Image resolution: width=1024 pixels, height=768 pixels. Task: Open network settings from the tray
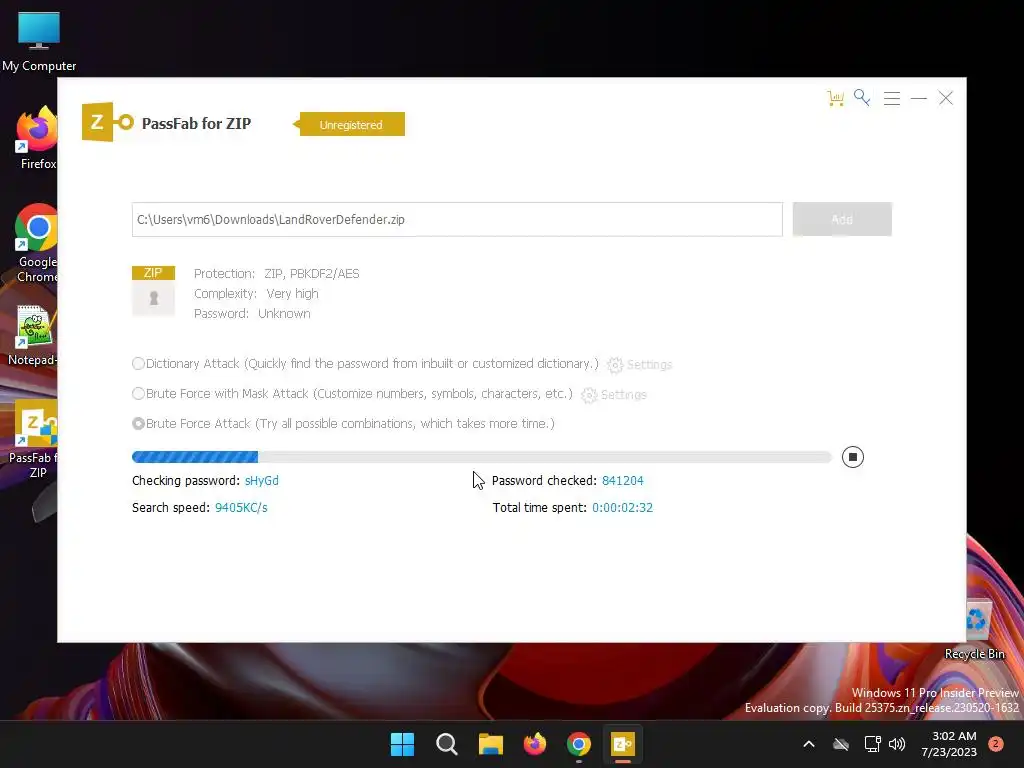click(872, 744)
